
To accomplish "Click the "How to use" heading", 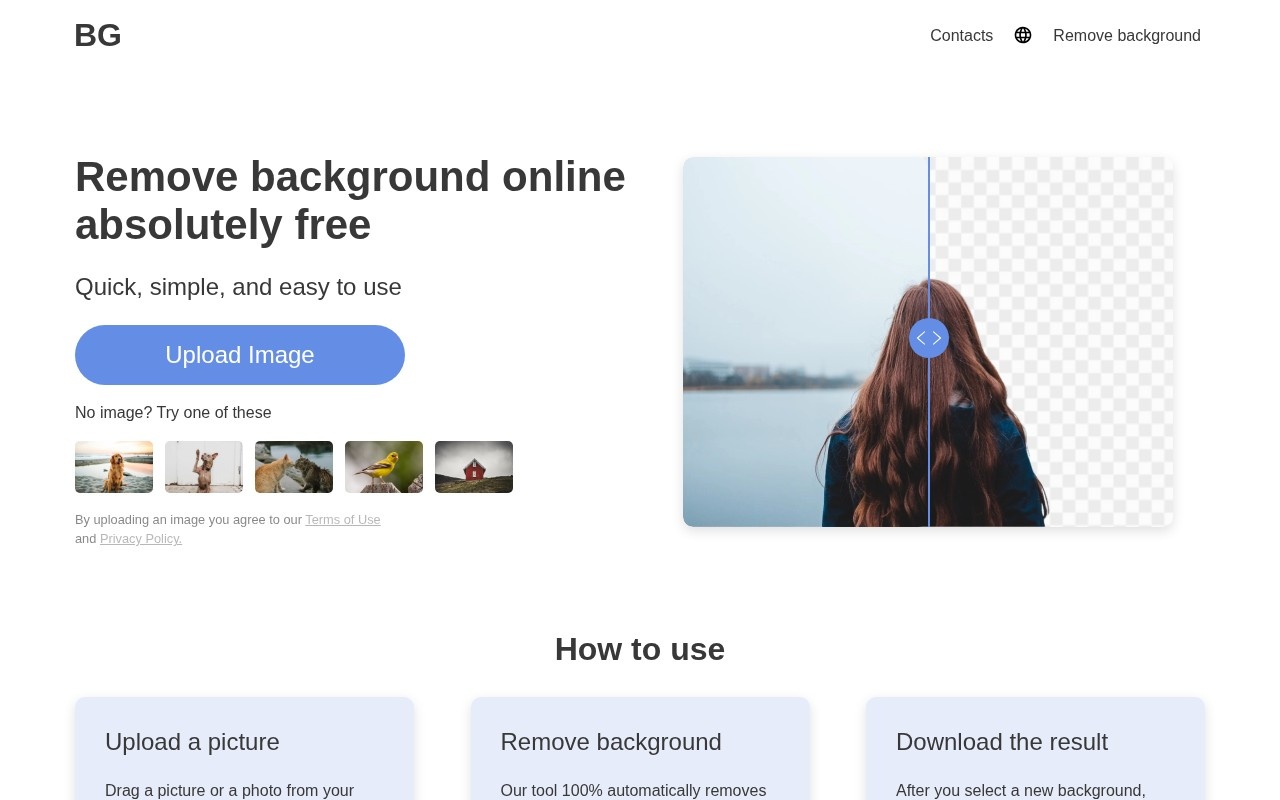I will (x=640, y=649).
